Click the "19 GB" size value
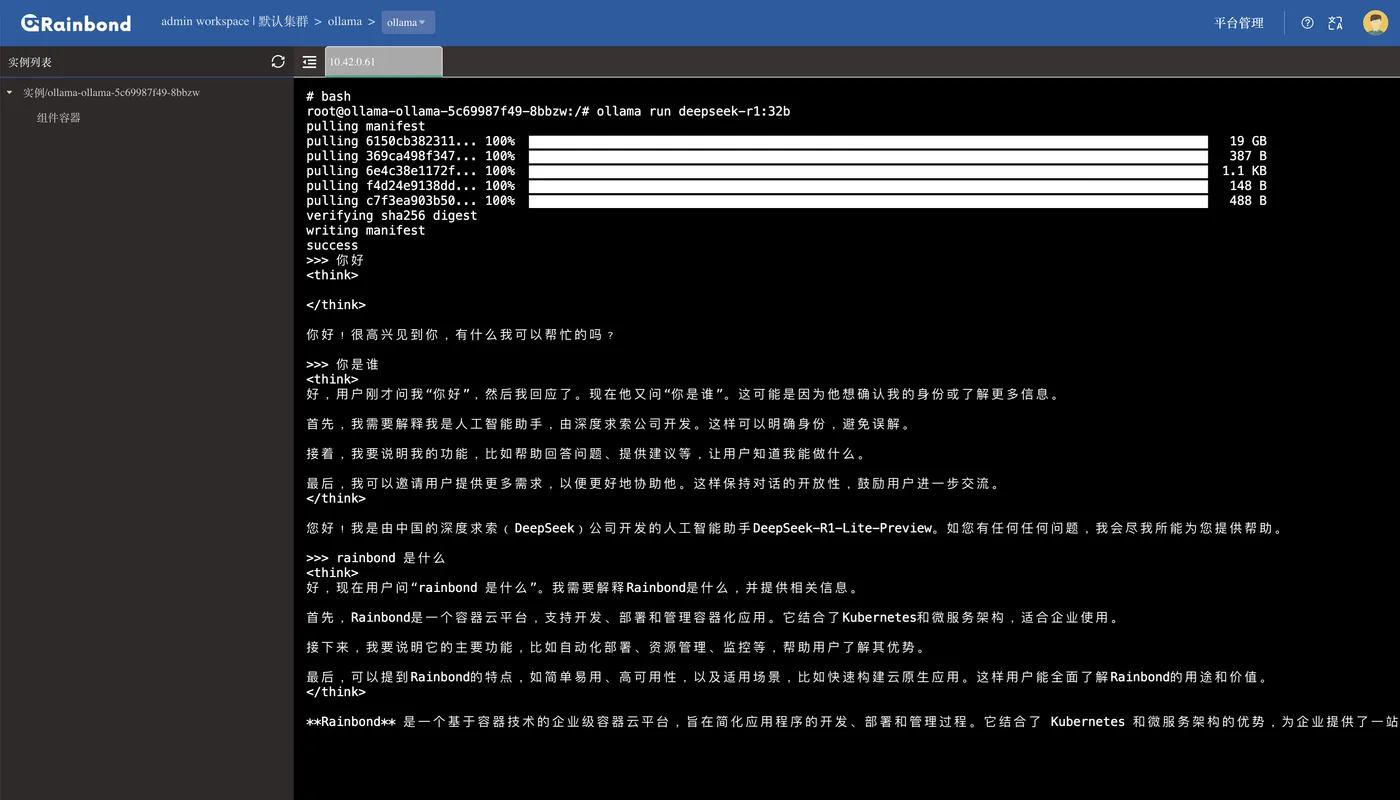This screenshot has height=800, width=1400. pos(1248,142)
